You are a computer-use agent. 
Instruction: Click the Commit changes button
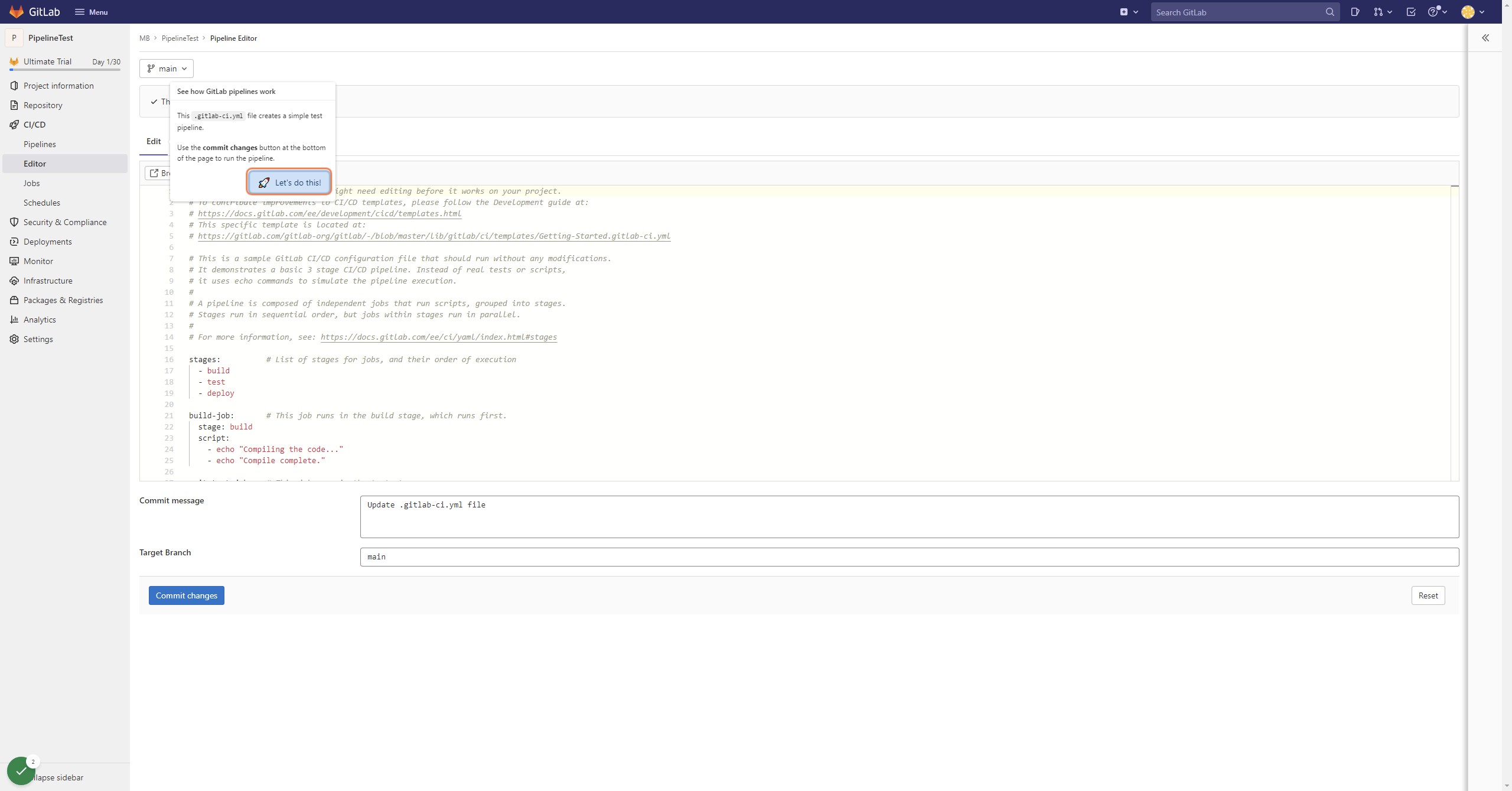(187, 595)
